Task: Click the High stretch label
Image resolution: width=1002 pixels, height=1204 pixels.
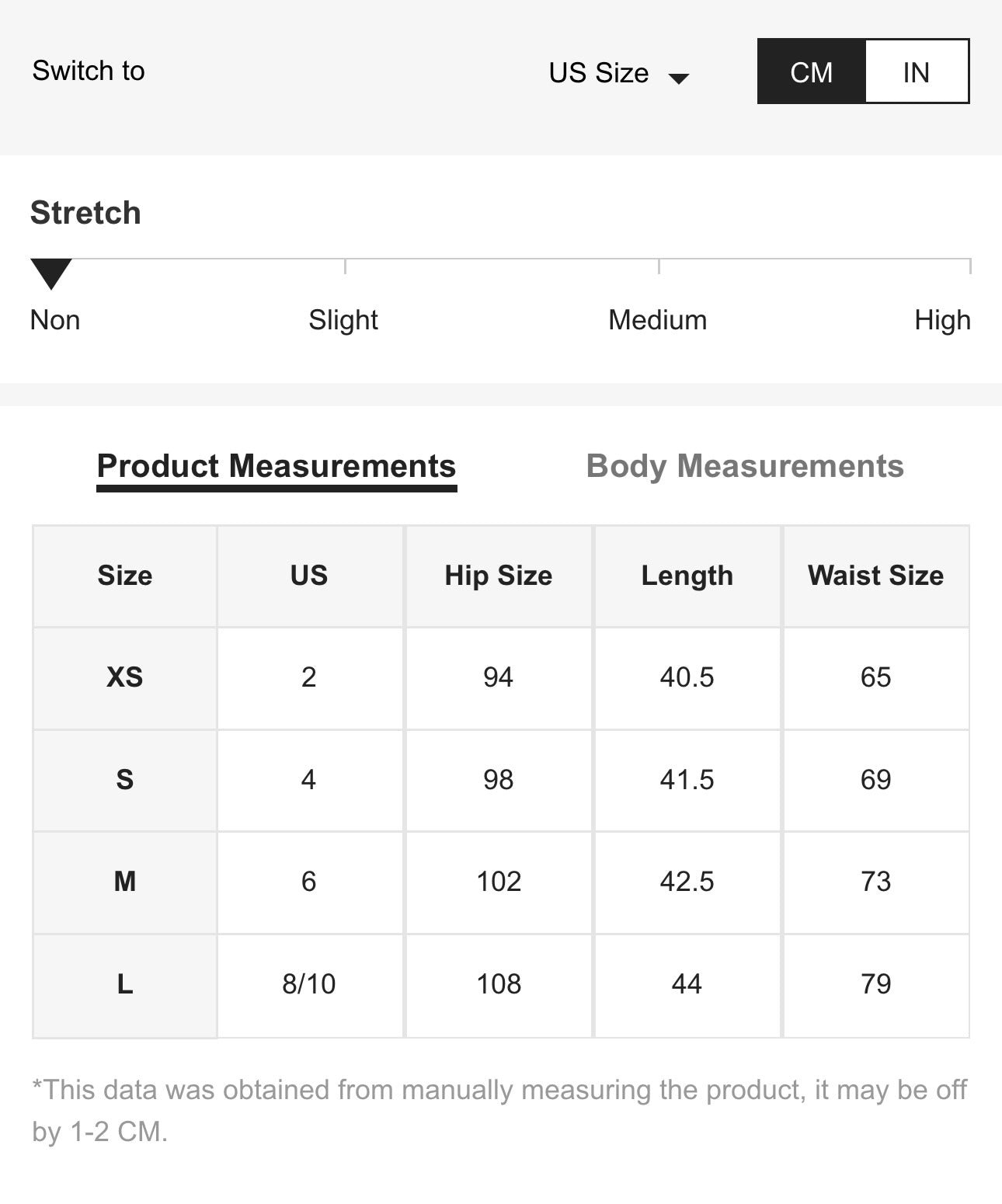Action: [942, 320]
